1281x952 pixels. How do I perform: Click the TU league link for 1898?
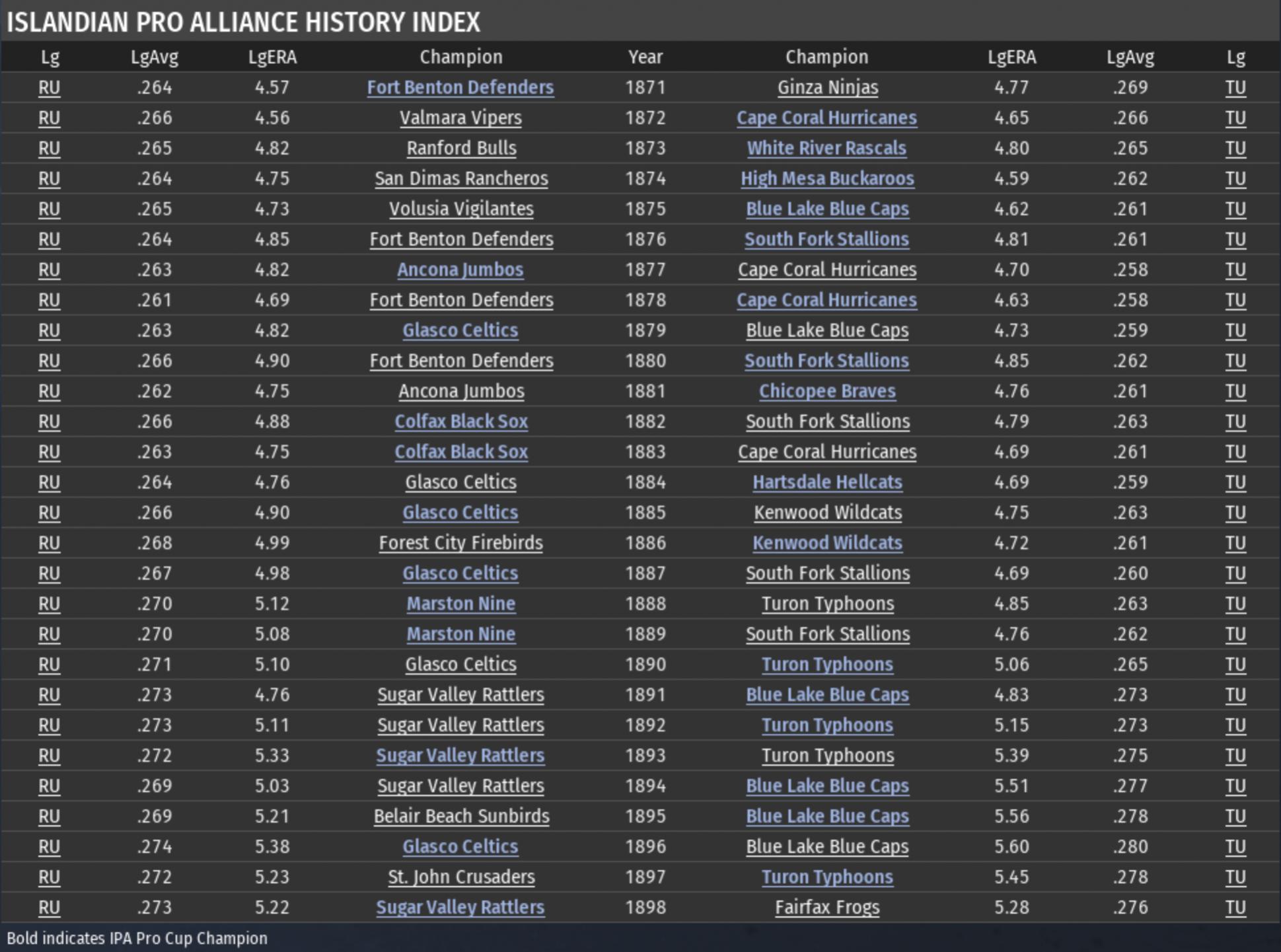coord(1235,907)
